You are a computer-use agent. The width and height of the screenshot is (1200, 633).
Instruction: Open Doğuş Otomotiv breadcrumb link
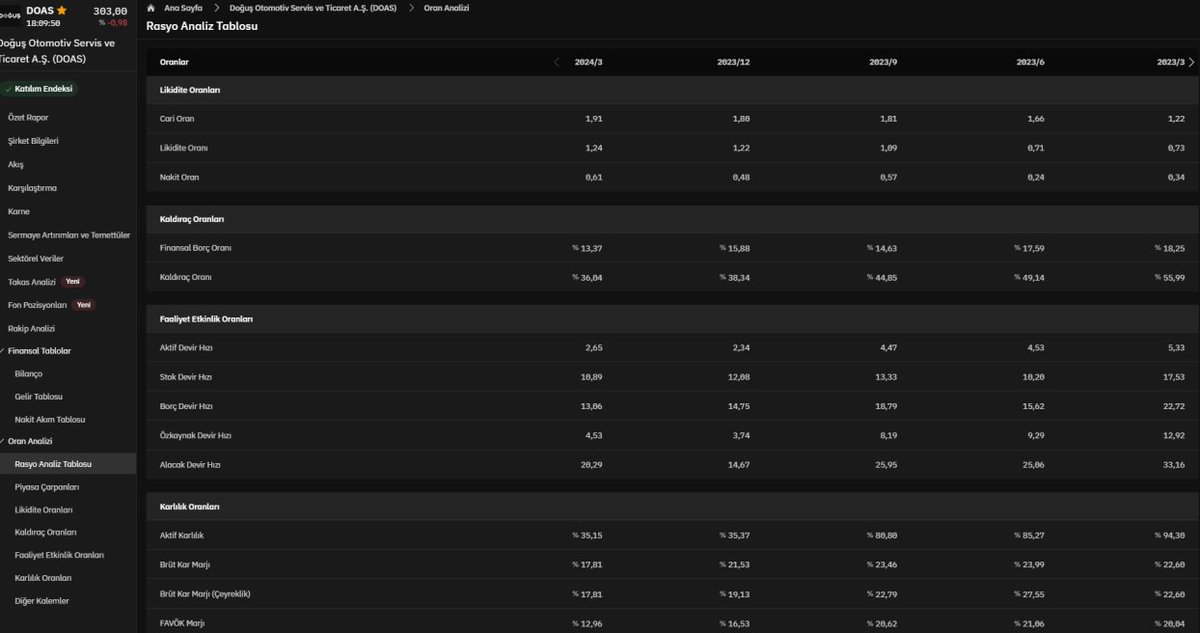(x=313, y=8)
